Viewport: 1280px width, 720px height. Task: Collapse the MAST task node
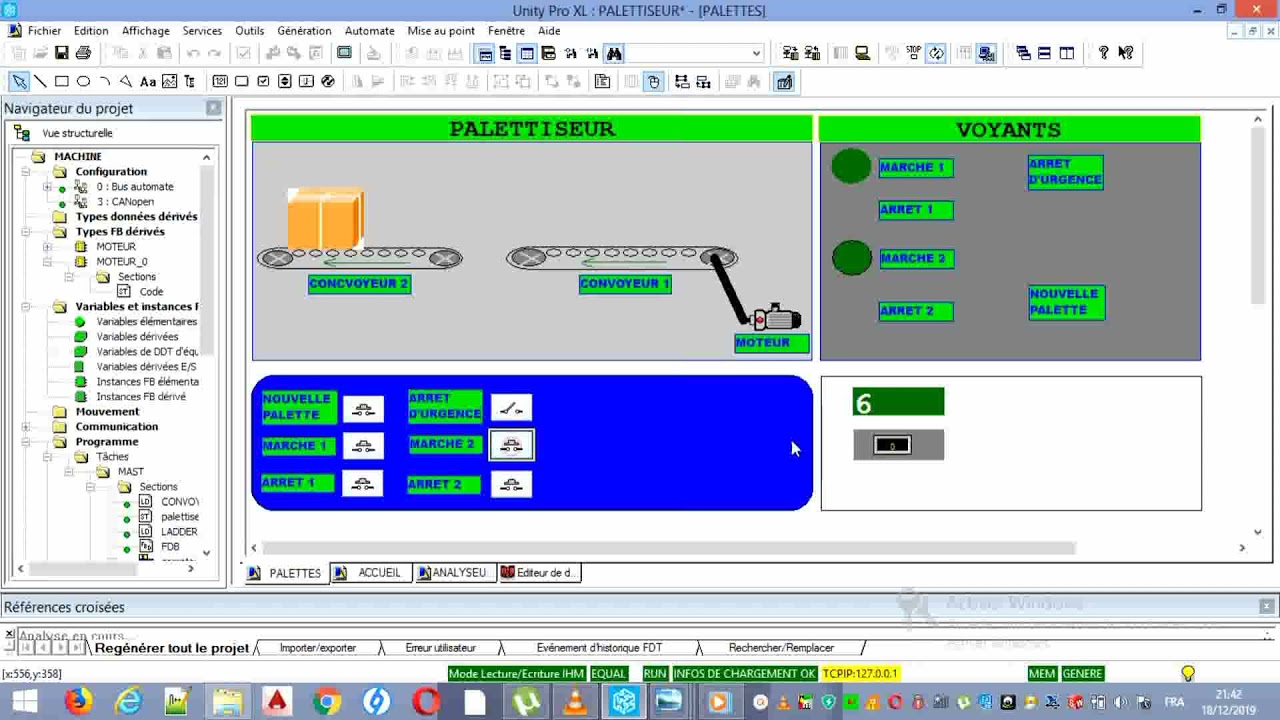point(68,472)
